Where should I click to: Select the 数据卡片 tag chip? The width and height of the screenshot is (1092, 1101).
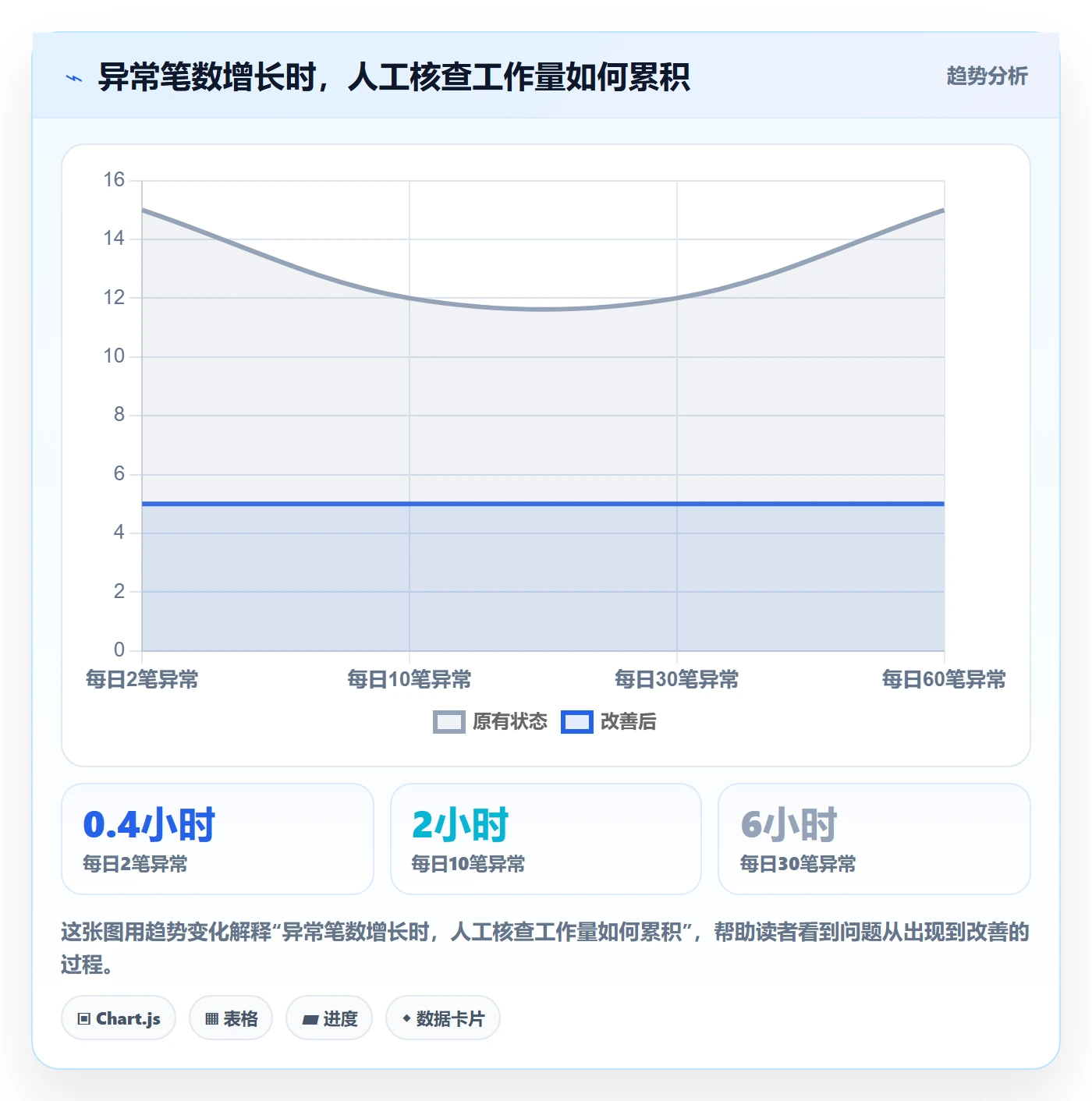[443, 1018]
